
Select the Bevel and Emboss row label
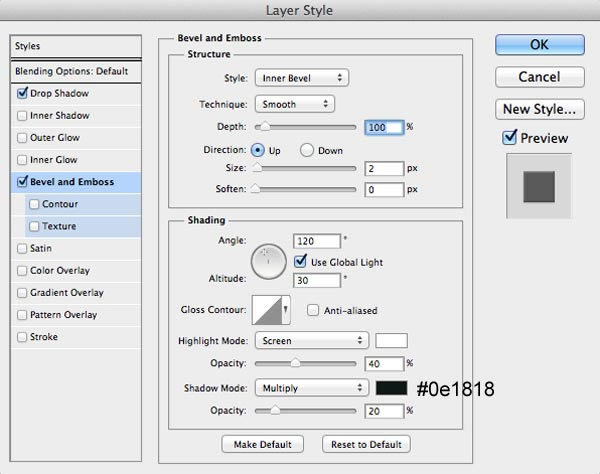point(72,182)
